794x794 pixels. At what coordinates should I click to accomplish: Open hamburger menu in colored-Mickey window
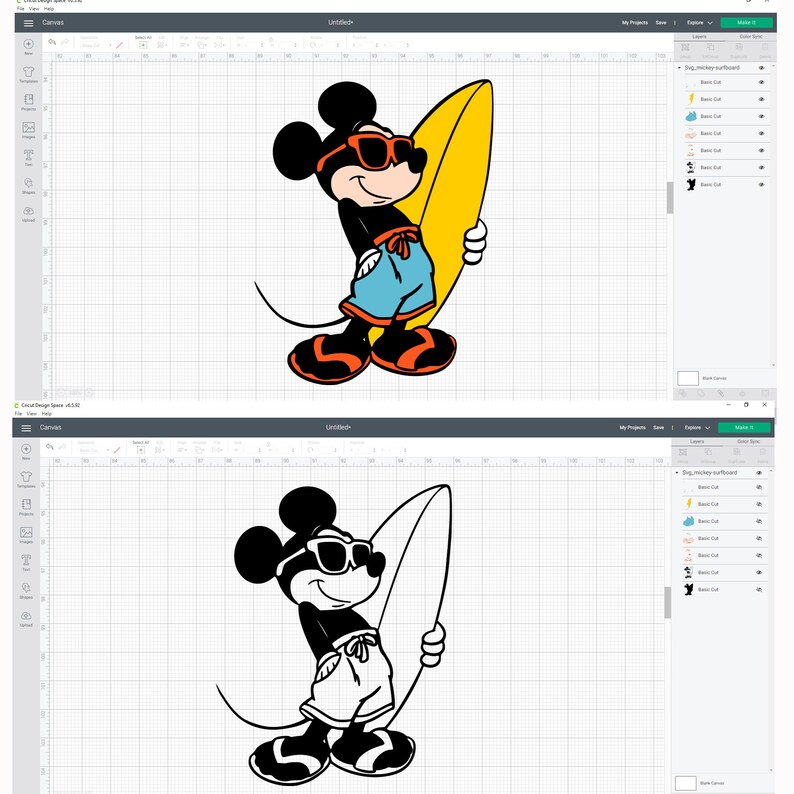[x=28, y=23]
